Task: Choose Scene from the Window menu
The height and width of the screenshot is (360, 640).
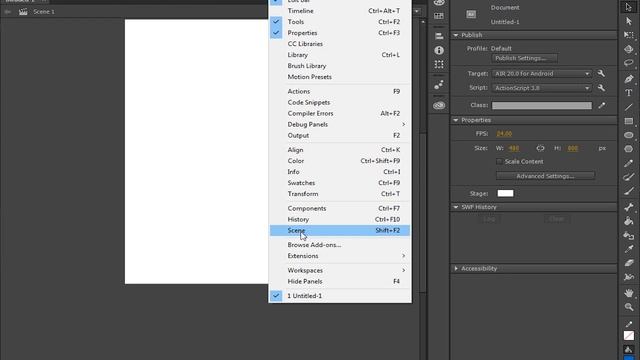Action: pos(340,230)
